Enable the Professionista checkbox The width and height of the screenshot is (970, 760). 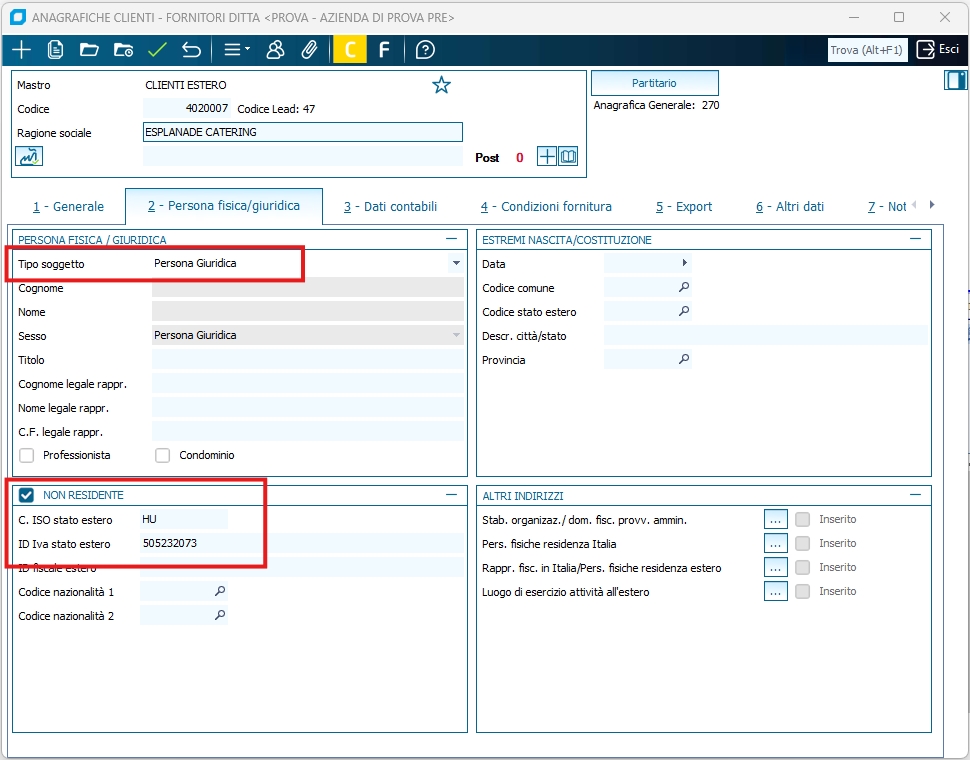pyautogui.click(x=27, y=455)
